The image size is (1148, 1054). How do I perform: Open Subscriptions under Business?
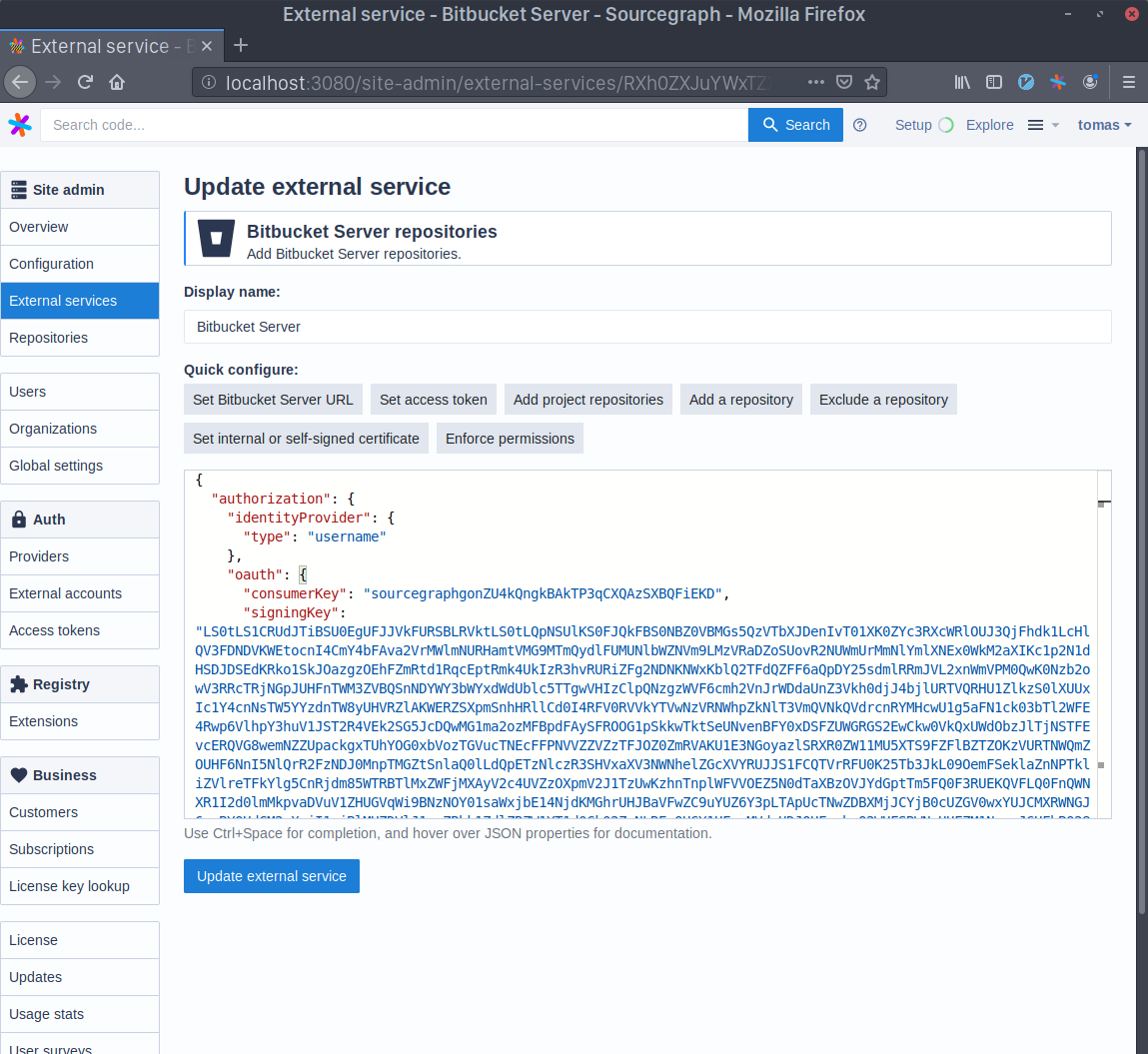[x=80, y=849]
